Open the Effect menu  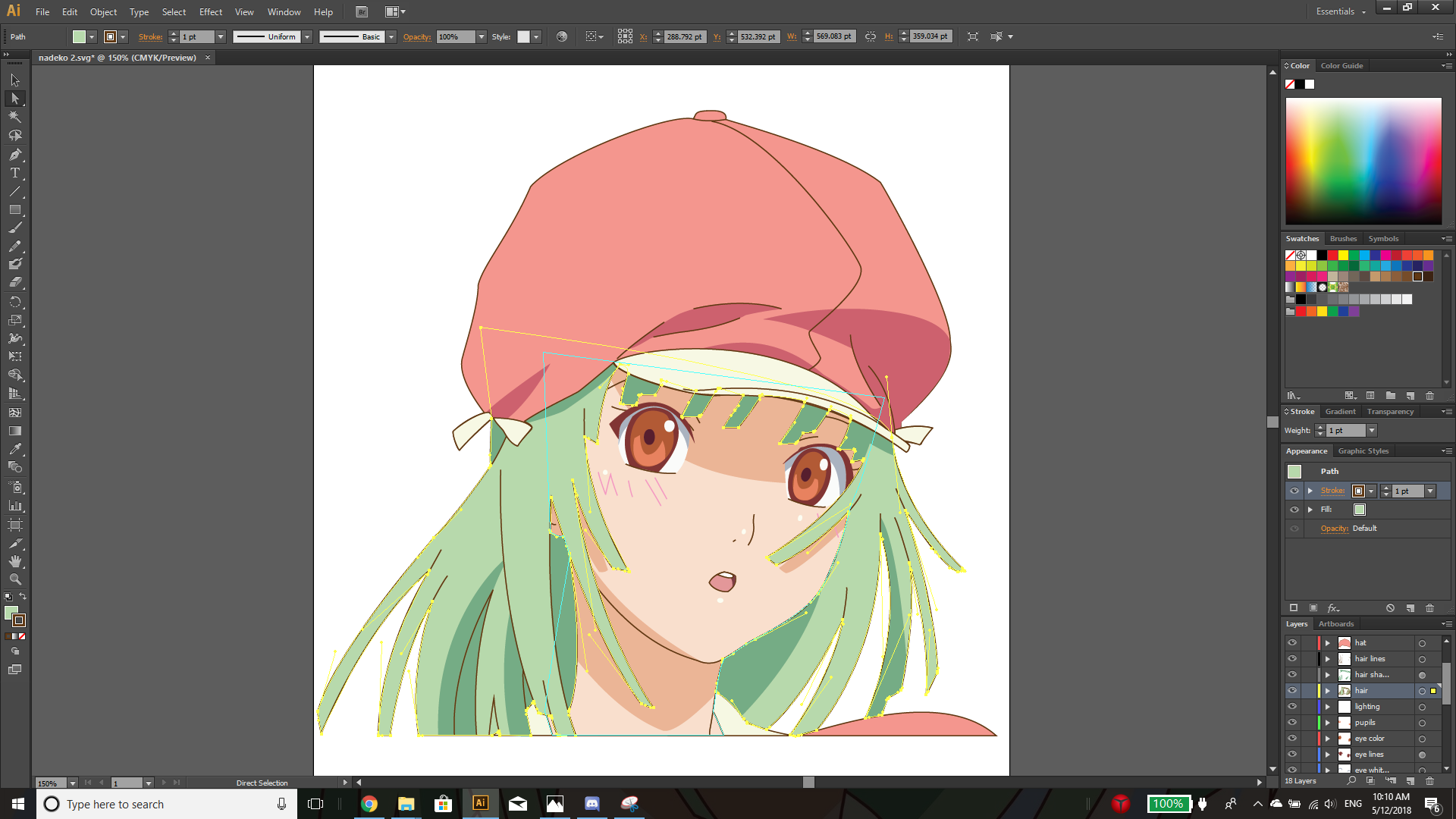tap(211, 12)
